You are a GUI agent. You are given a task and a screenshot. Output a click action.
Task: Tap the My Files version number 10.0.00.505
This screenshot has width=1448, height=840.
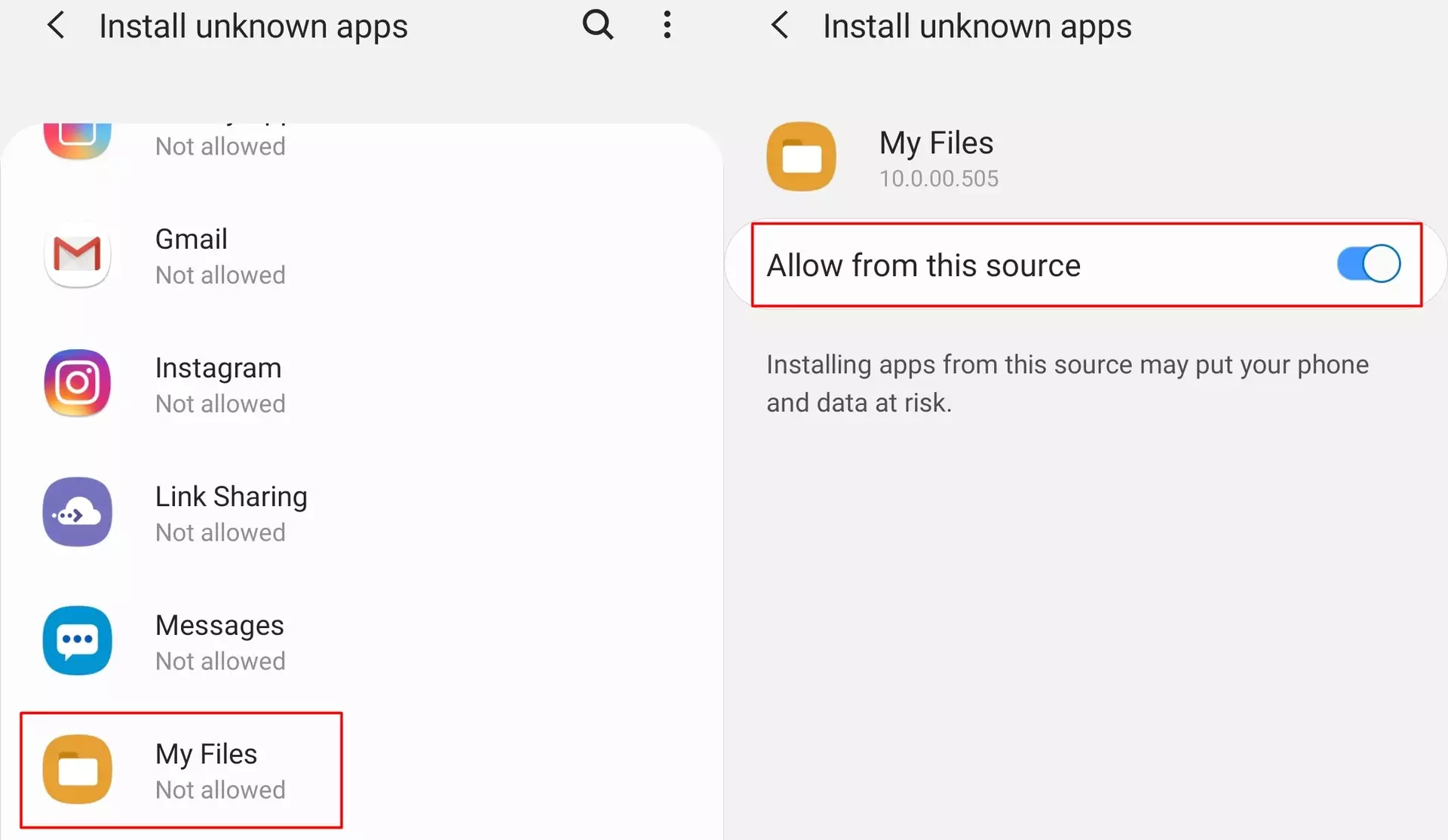938,179
